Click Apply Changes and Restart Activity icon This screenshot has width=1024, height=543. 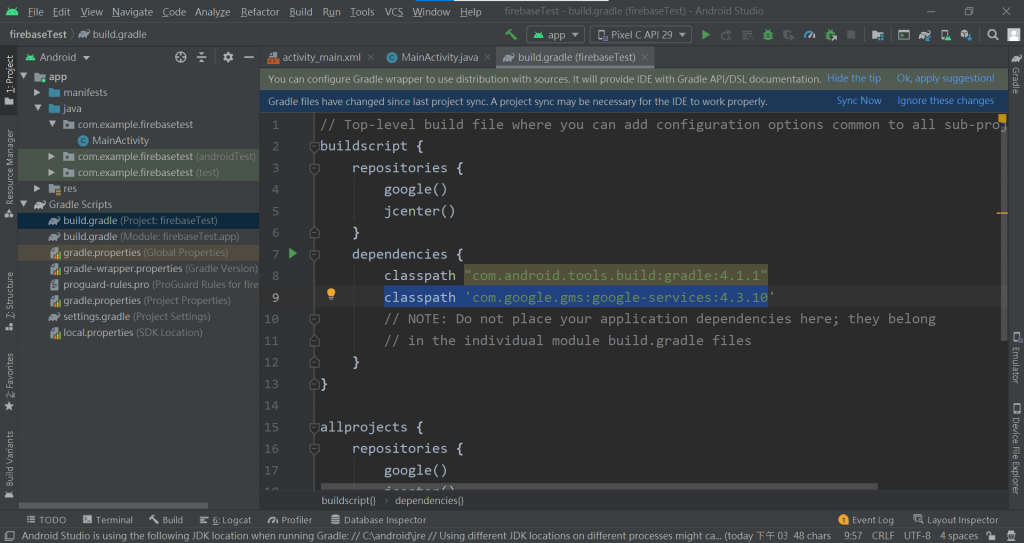pyautogui.click(x=726, y=35)
